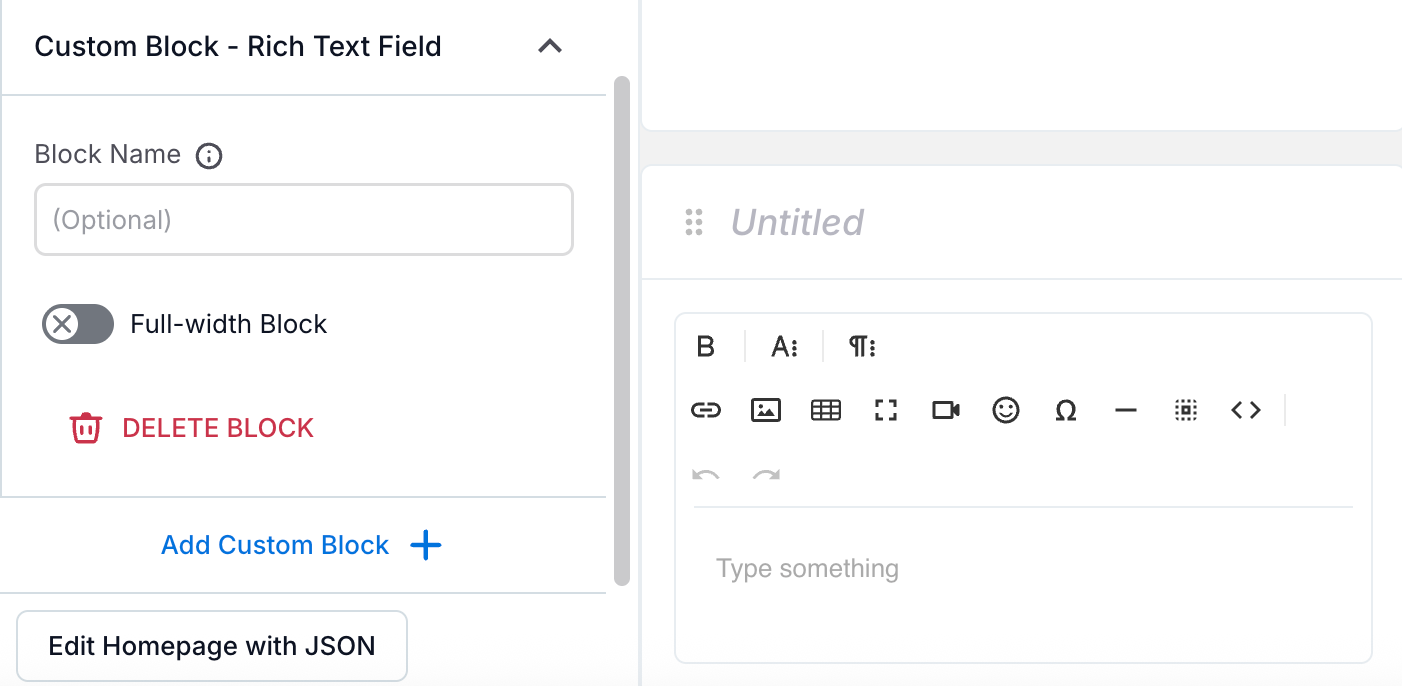Image resolution: width=1402 pixels, height=686 pixels.
Task: Enable the Full-width Block toggle
Action: (x=78, y=324)
